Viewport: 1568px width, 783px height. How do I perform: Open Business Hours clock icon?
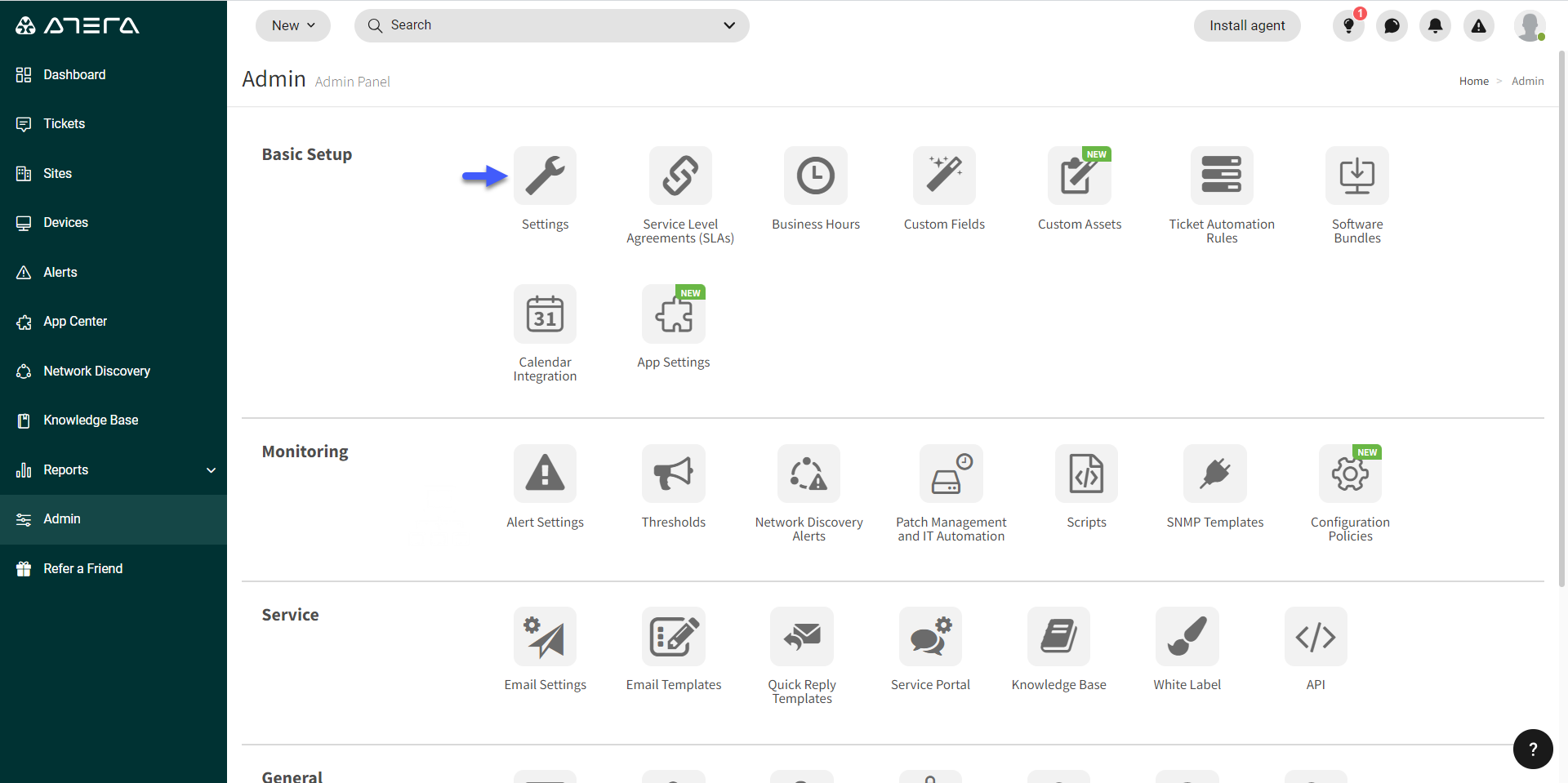pyautogui.click(x=816, y=176)
